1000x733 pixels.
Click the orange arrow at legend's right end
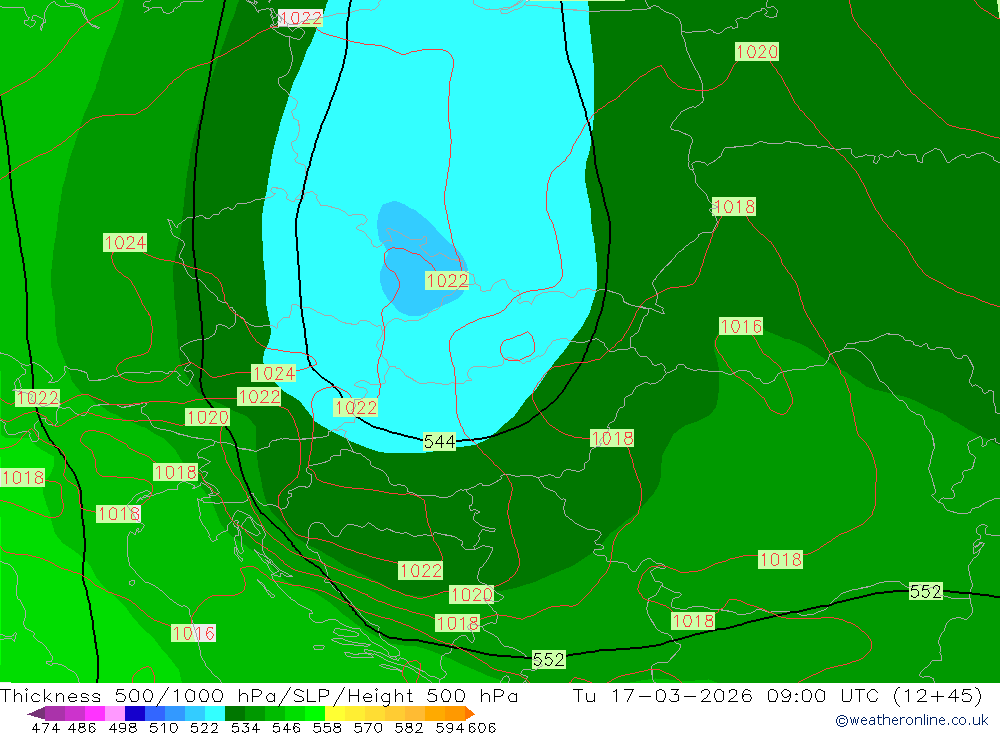pyautogui.click(x=469, y=713)
